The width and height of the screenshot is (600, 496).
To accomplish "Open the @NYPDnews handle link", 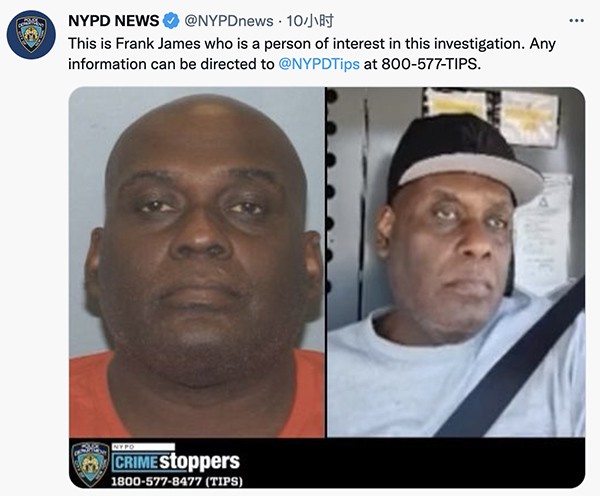I will coord(228,21).
